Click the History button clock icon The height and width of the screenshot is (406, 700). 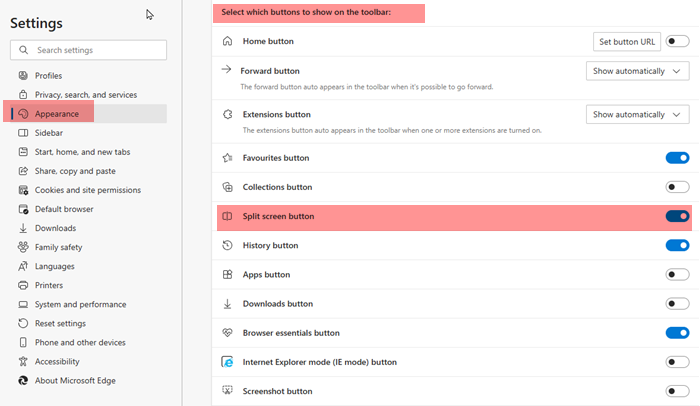227,245
